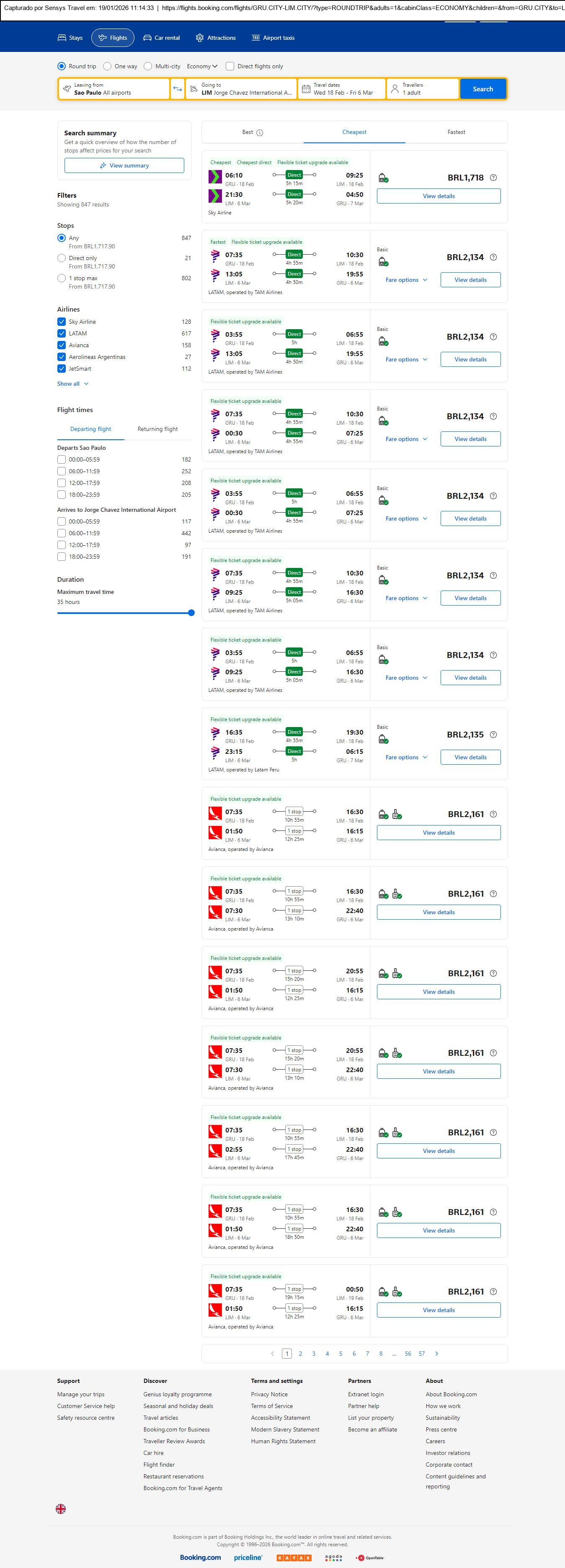Click the calendar icon in Travel dates field
This screenshot has width=565, height=1568.
(x=306, y=89)
